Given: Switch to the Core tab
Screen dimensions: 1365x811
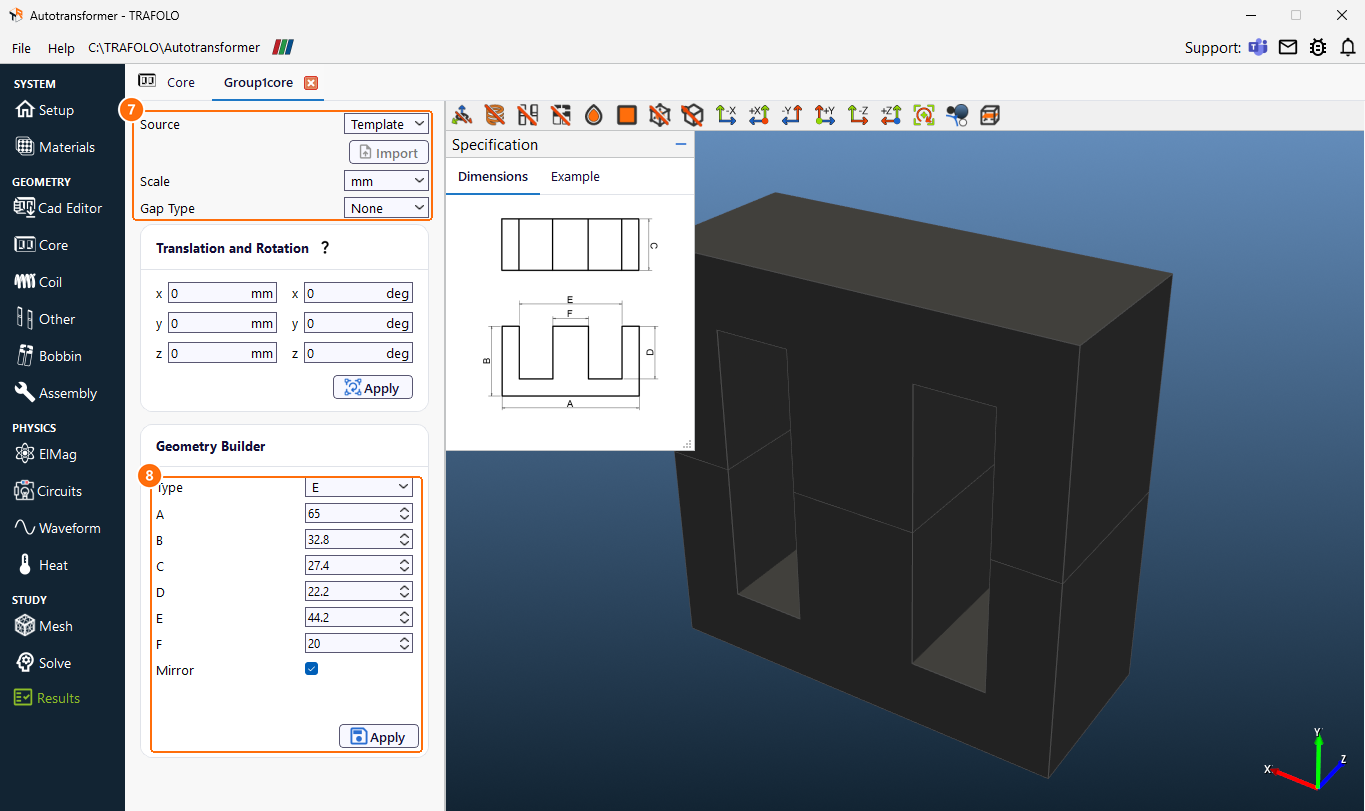Looking at the screenshot, I should [x=167, y=82].
